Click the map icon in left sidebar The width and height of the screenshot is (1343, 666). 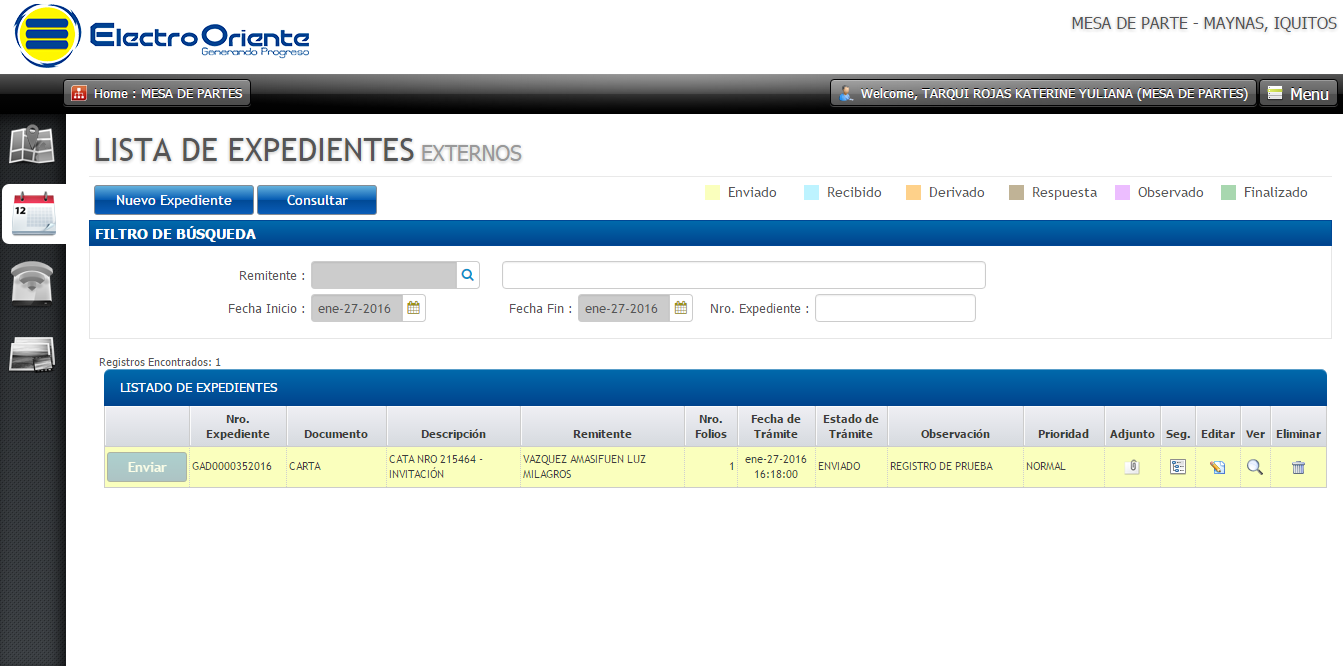[31, 145]
